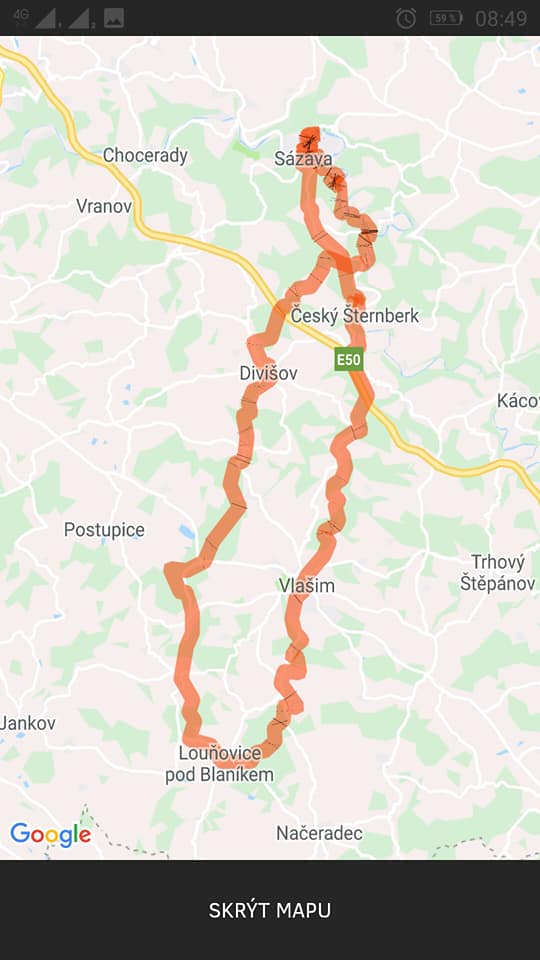Viewport: 540px width, 960px height.
Task: Tap the dark red route start at Sázava
Action: pos(309,140)
